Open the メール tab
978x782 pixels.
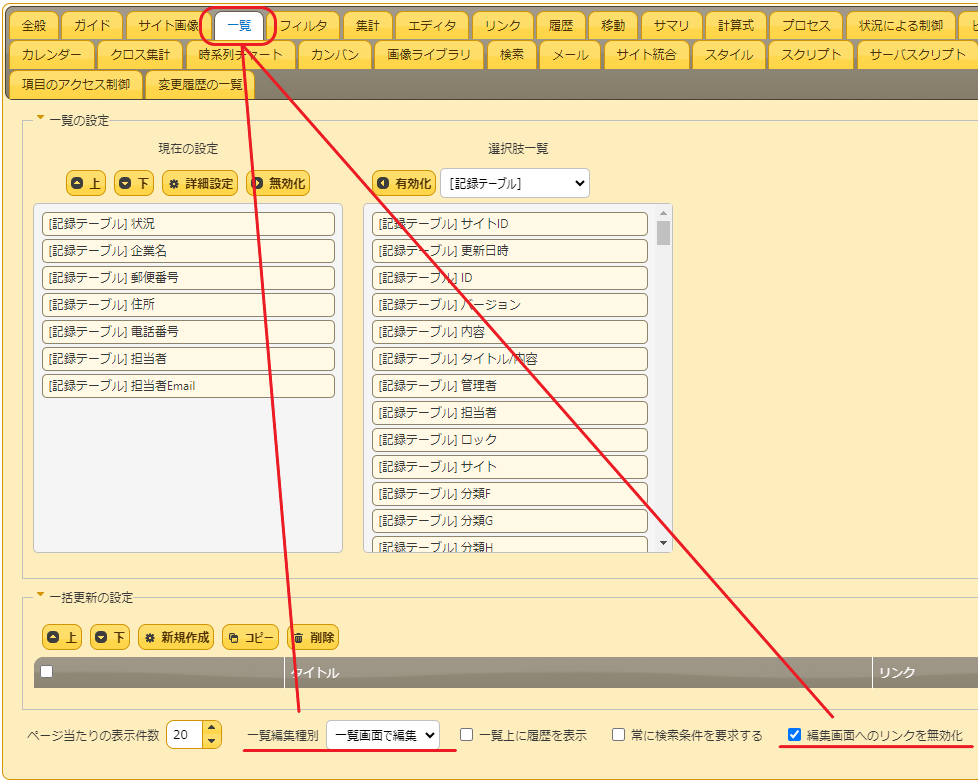coord(570,55)
